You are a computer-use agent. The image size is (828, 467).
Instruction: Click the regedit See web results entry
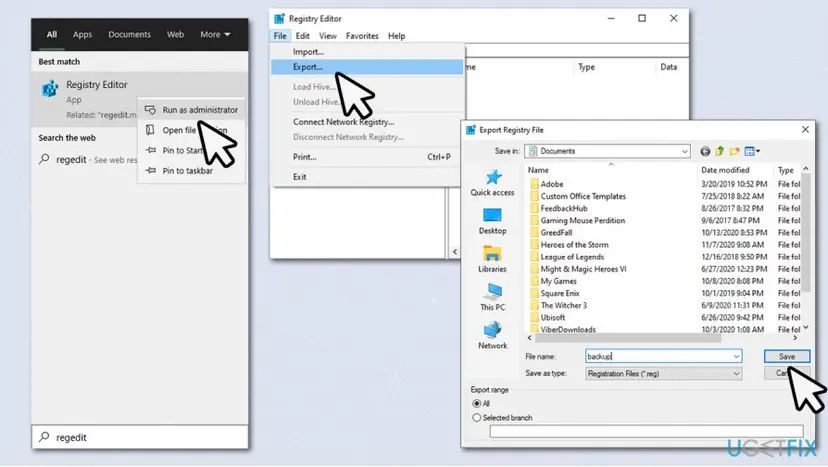pyautogui.click(x=88, y=159)
